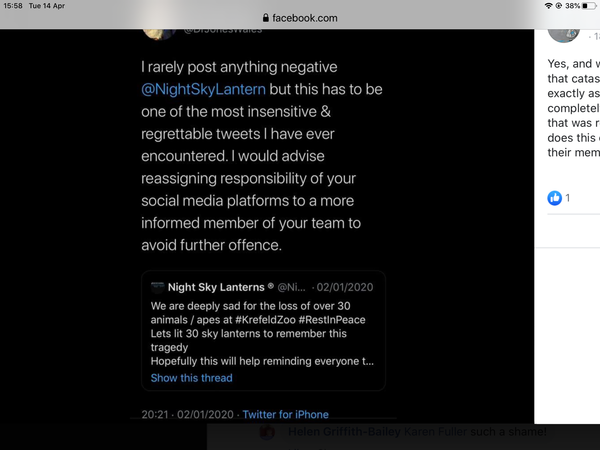Click the like count '1' beside thumbs-up

pyautogui.click(x=567, y=198)
